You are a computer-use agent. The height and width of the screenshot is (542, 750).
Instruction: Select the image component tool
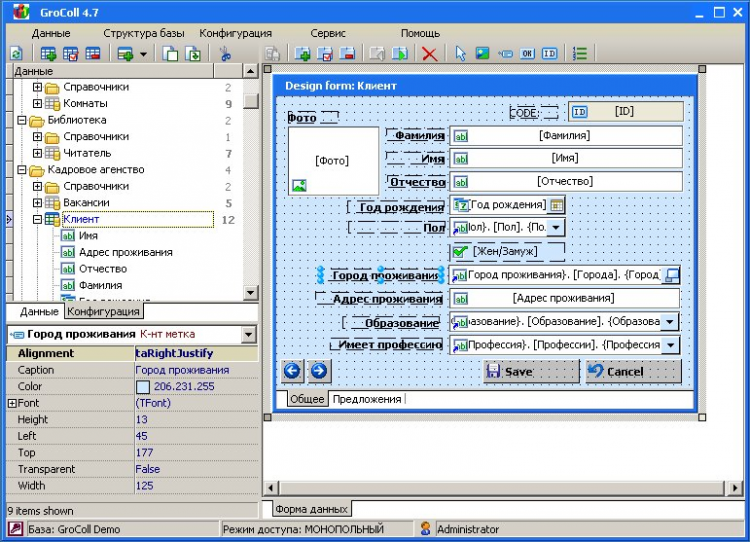coord(483,53)
